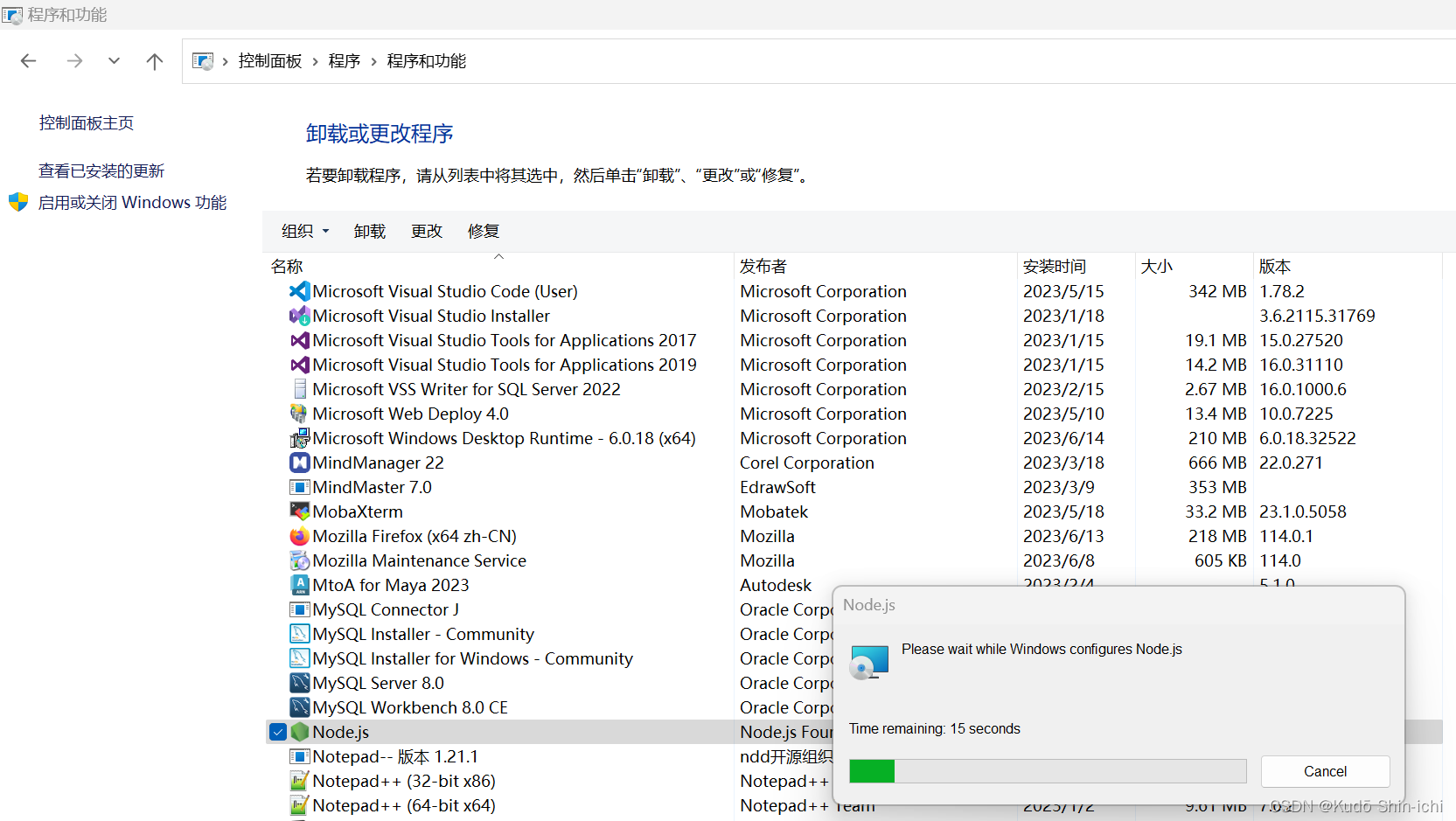Go back with the back arrow
This screenshot has width=1456, height=821.
coord(29,60)
